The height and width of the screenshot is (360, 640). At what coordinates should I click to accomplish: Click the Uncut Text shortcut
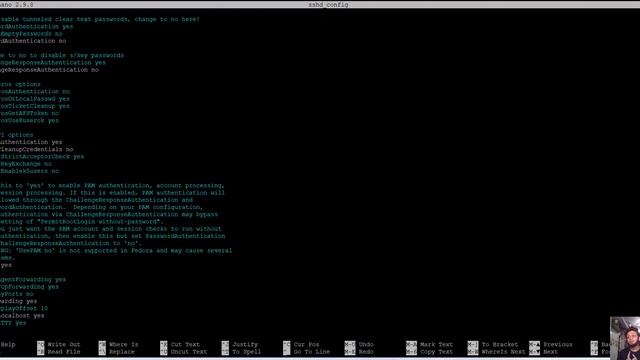[184, 352]
